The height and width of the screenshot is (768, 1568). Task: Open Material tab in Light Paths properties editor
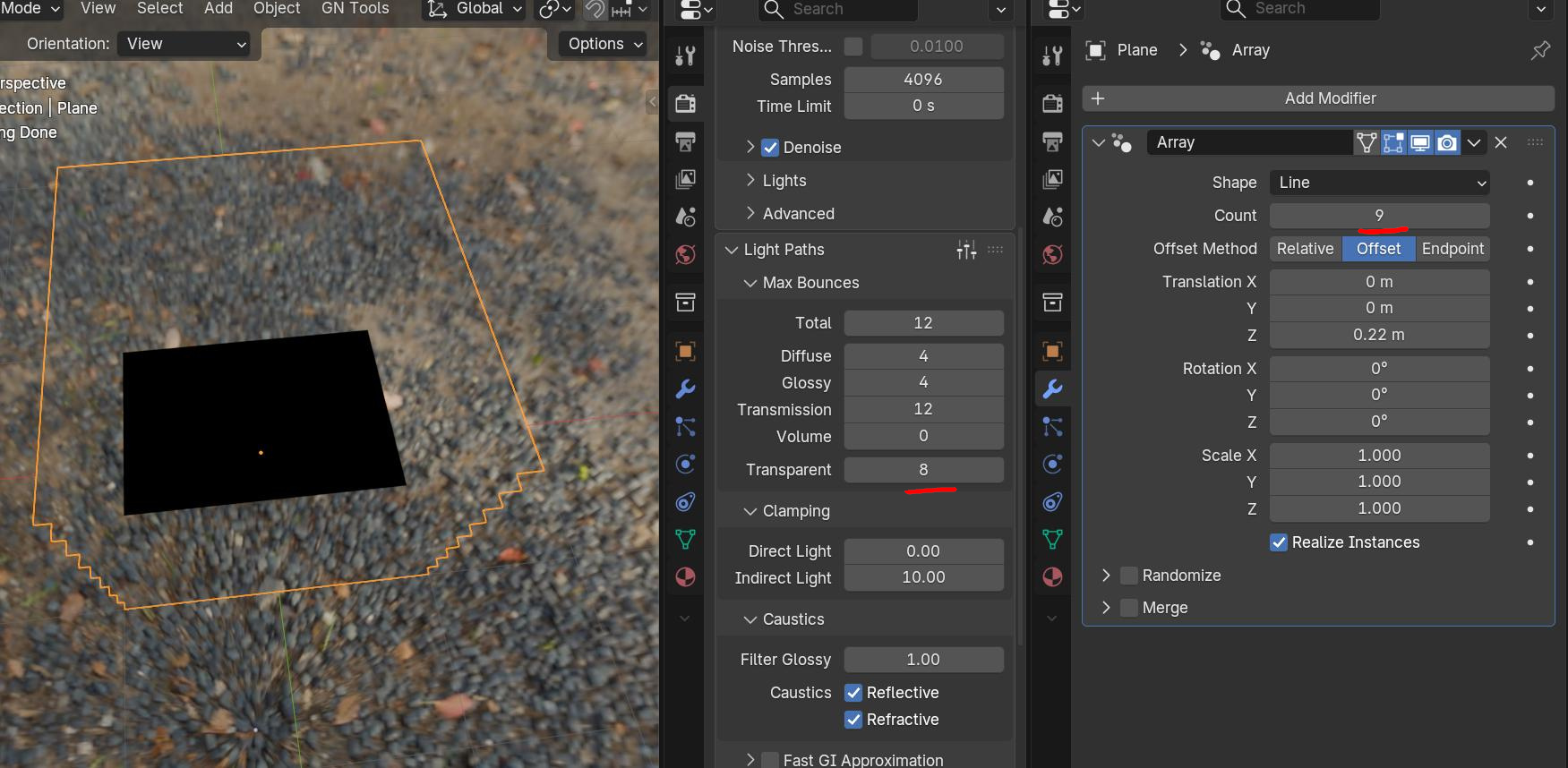click(685, 577)
